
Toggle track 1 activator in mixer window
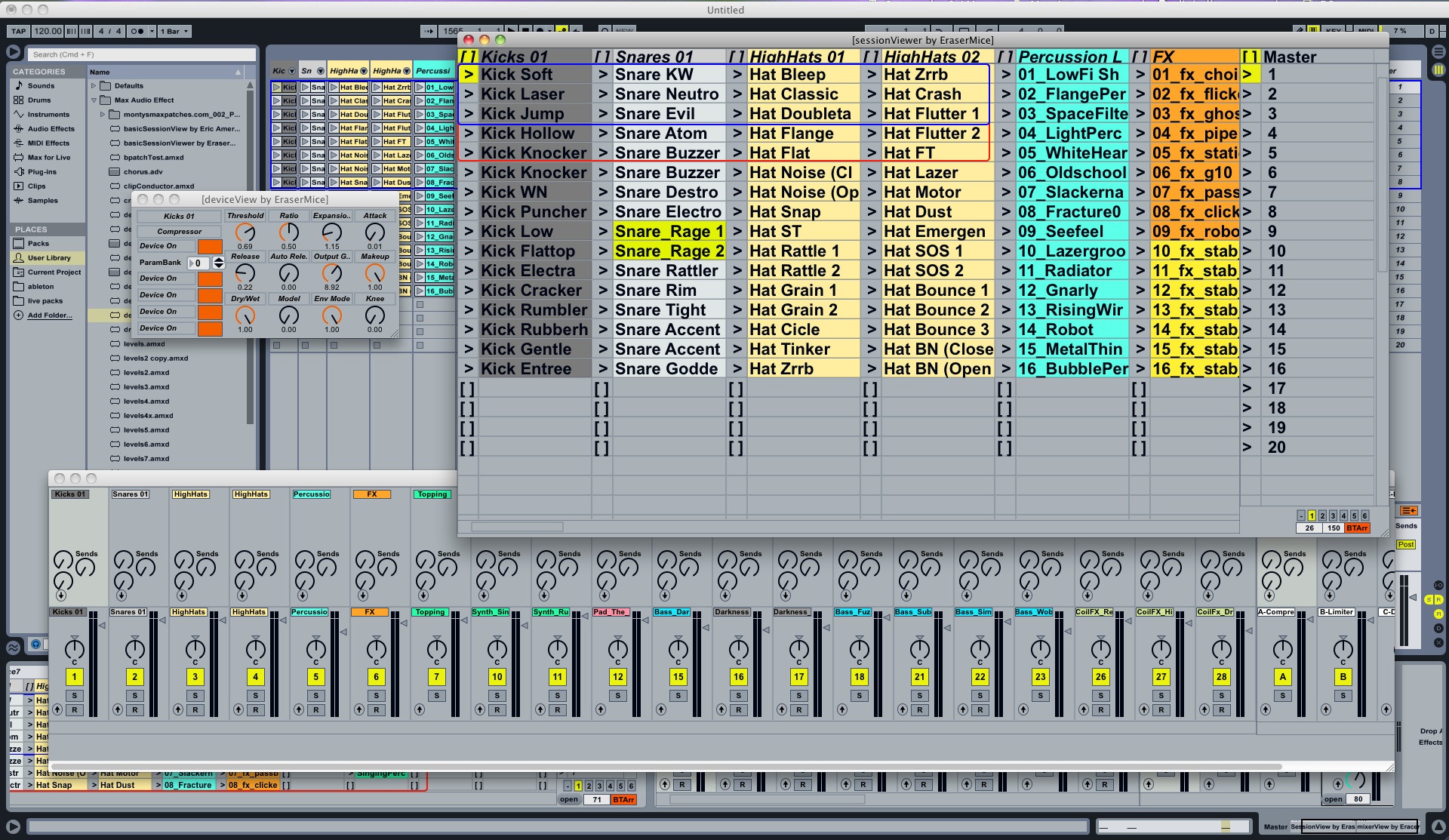point(75,677)
